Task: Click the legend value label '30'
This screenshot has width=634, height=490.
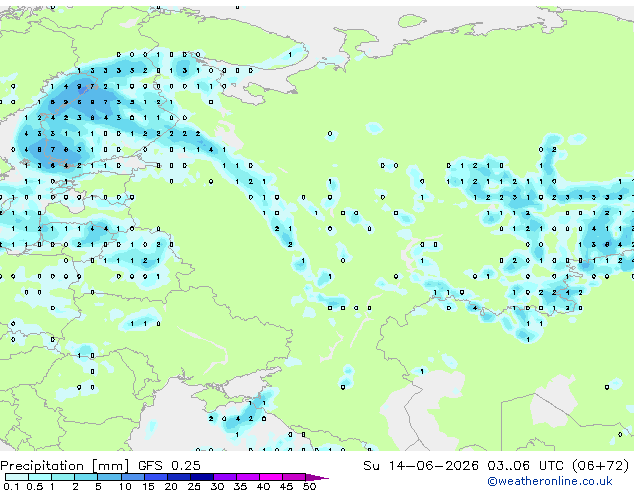Action: [x=217, y=486]
